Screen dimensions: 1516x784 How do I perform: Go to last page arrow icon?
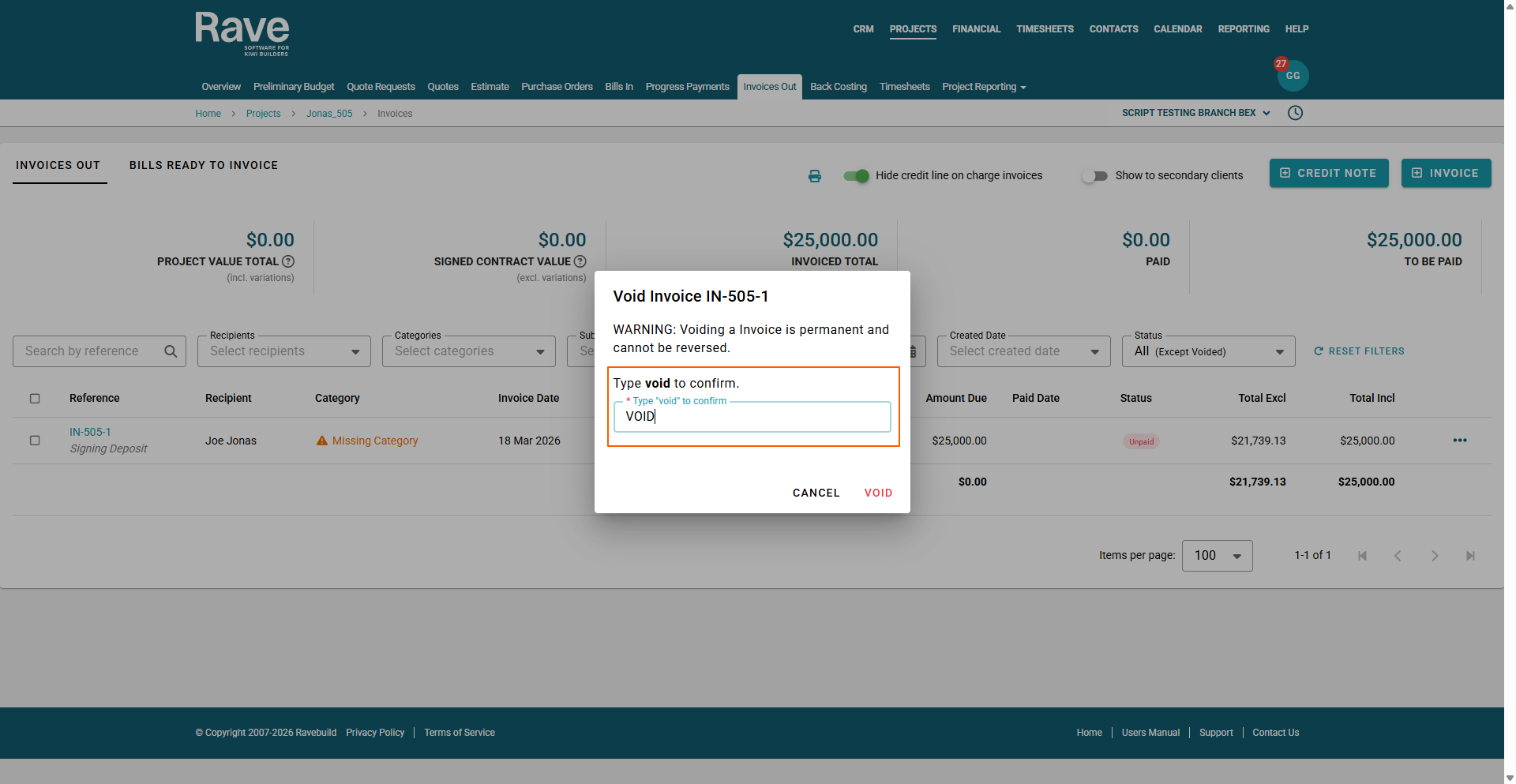1470,556
